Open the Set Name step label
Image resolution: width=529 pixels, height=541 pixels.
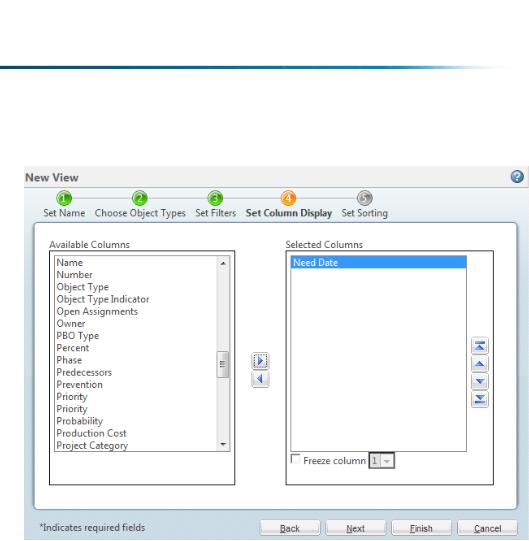point(64,213)
